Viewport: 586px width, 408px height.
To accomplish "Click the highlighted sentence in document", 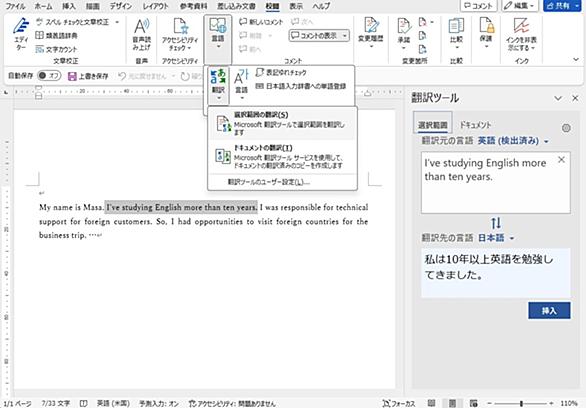I will pos(181,207).
